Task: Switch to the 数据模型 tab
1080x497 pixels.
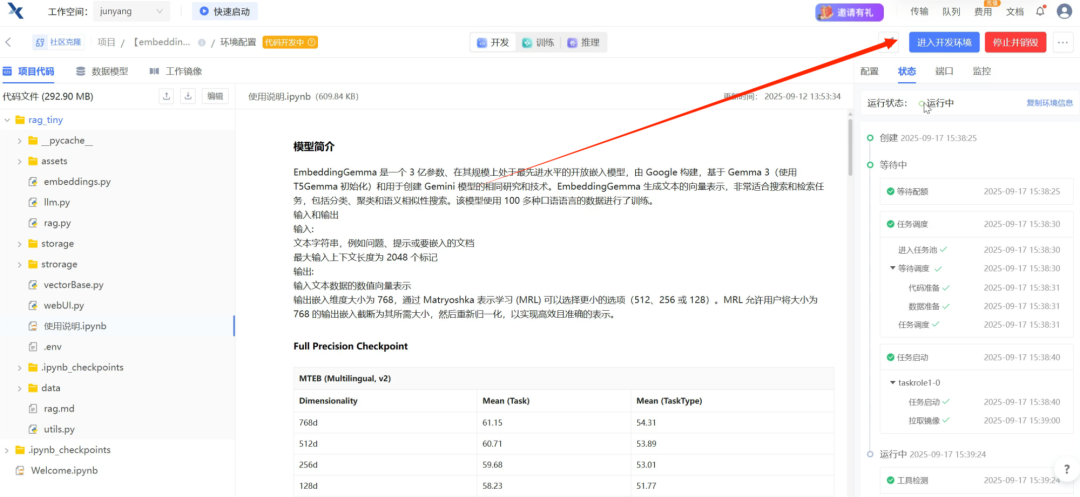Action: click(x=102, y=71)
